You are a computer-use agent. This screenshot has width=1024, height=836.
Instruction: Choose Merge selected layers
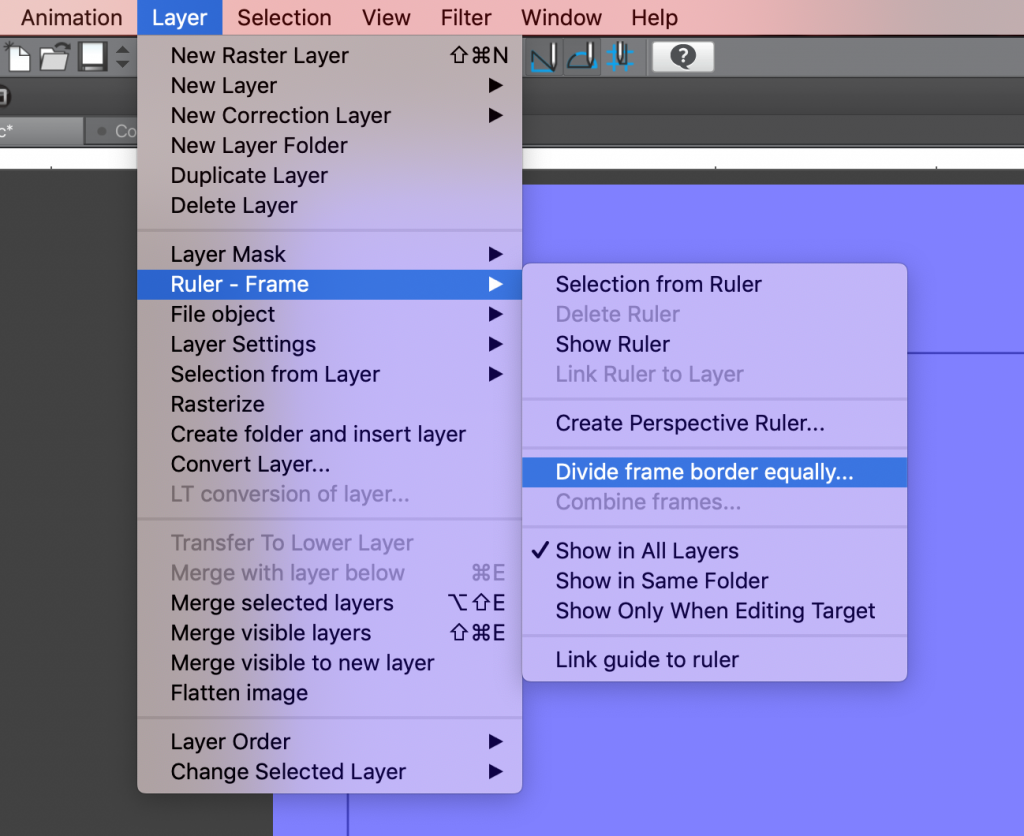pos(330,603)
